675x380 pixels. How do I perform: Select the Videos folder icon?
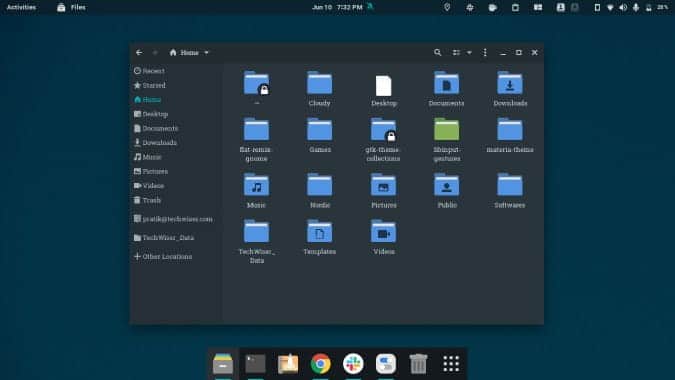pyautogui.click(x=383, y=232)
